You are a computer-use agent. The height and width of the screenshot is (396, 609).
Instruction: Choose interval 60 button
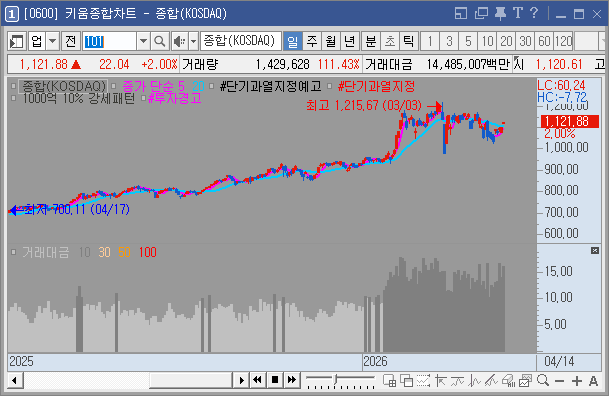544,41
